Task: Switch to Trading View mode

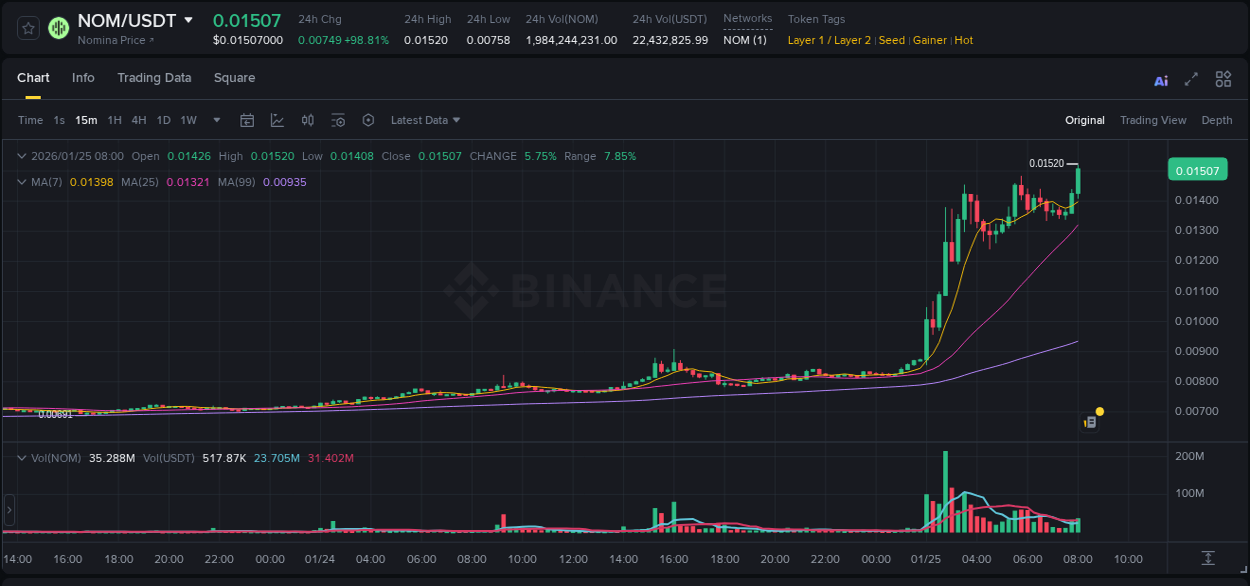Action: 1153,120
